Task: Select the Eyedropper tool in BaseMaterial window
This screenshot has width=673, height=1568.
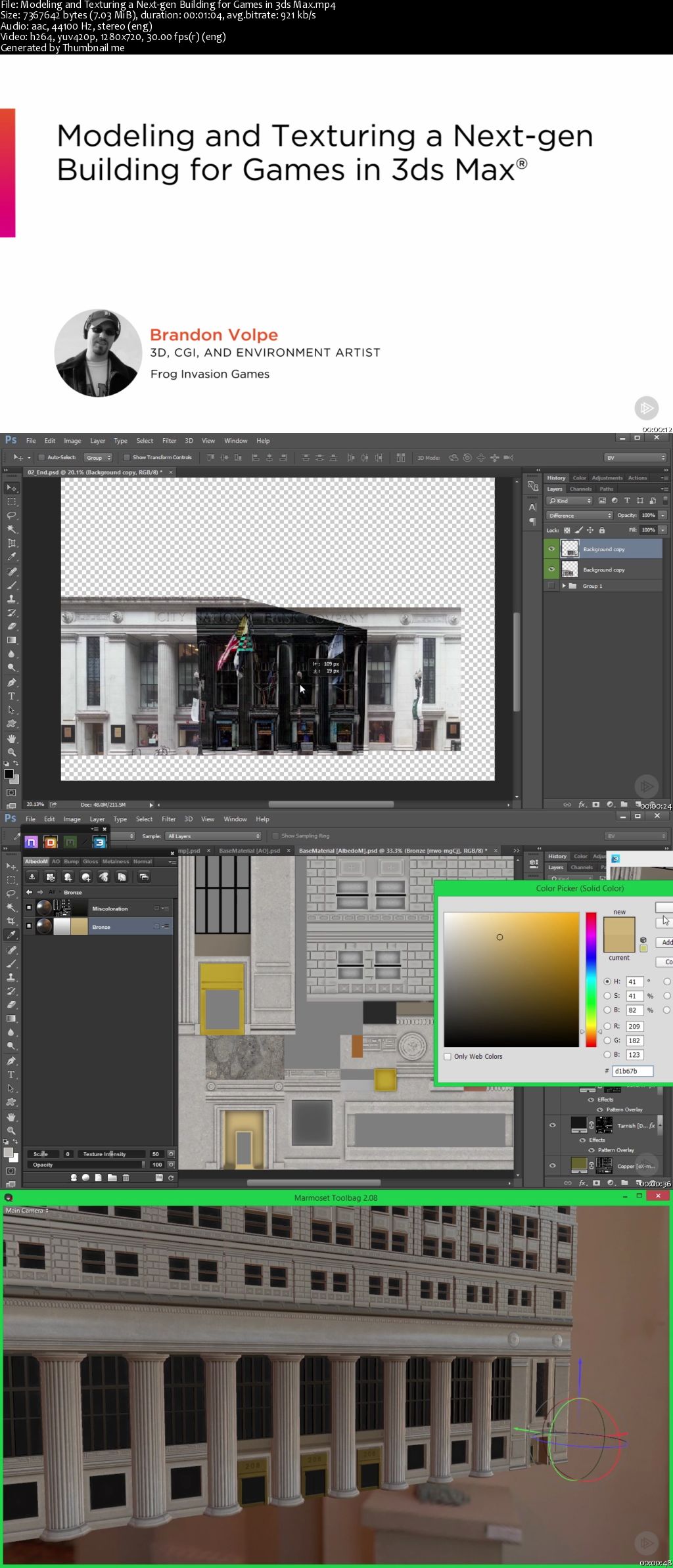Action: (x=11, y=935)
